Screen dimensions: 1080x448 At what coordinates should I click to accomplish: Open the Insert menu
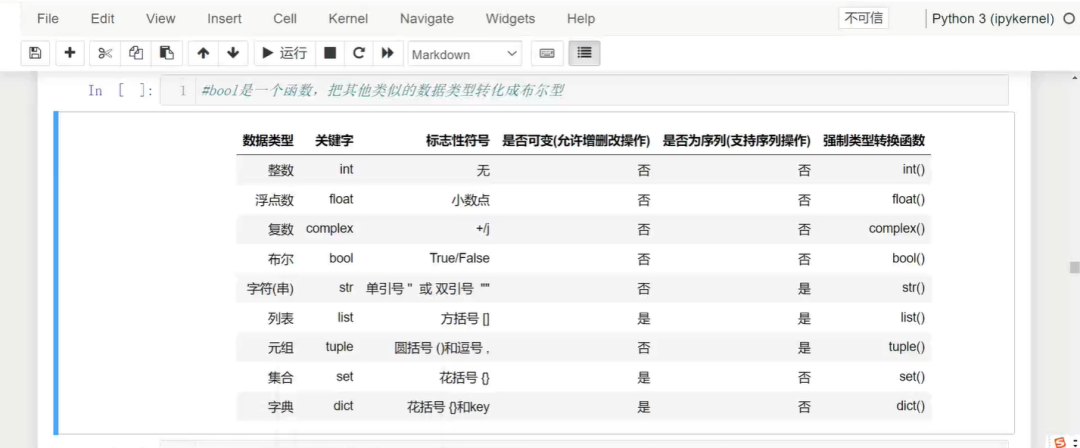(x=224, y=19)
